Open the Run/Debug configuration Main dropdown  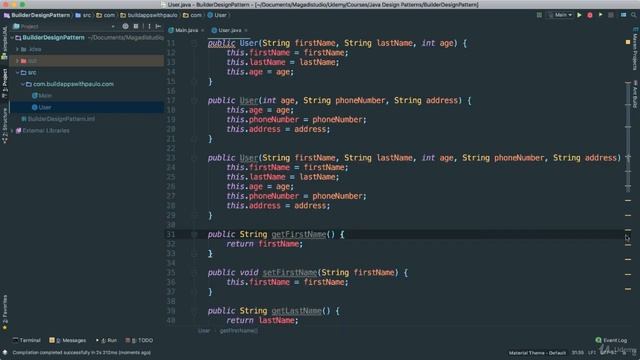tap(560, 15)
